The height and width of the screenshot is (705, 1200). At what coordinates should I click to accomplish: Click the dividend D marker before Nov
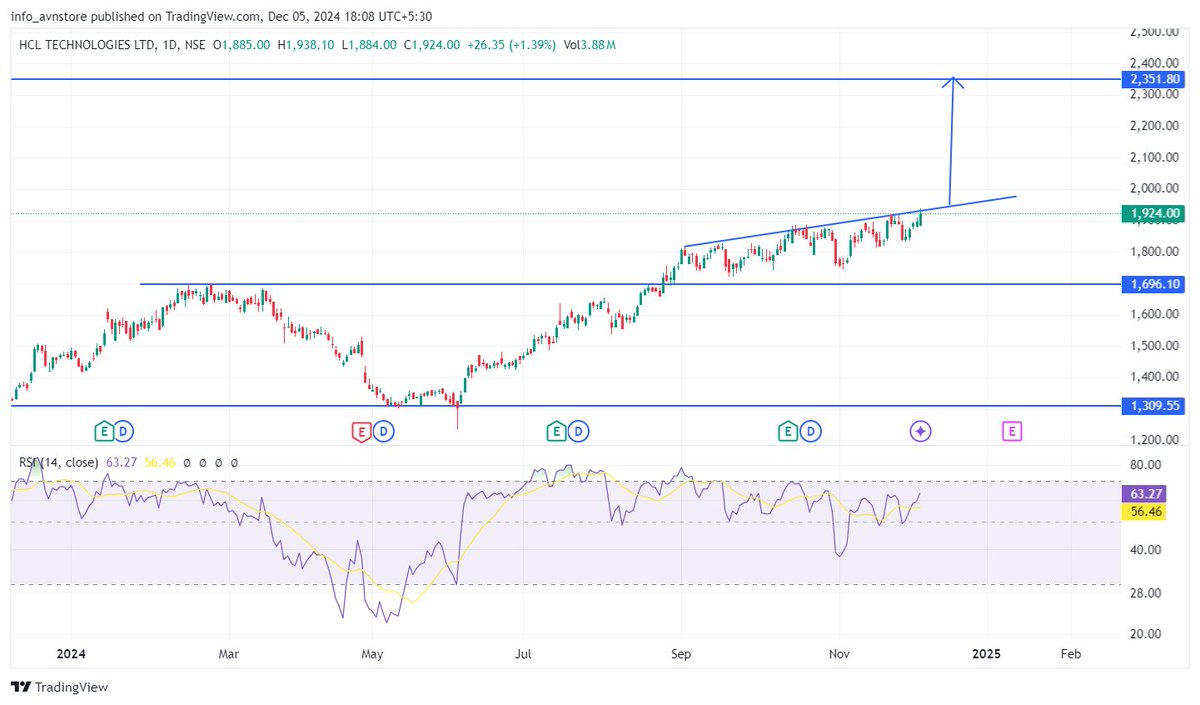click(812, 431)
